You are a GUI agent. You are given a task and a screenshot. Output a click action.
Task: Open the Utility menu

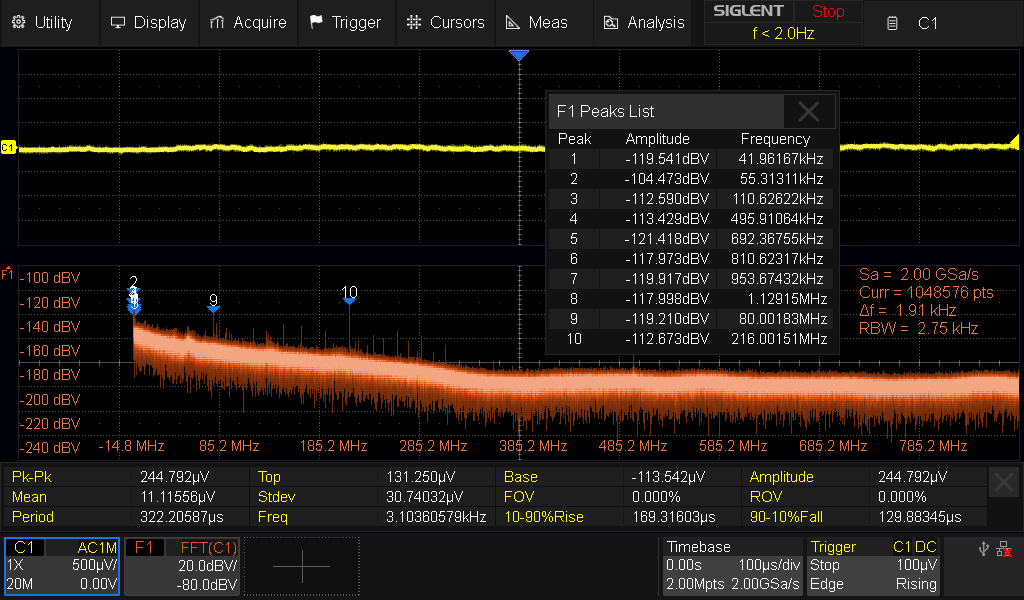point(42,22)
